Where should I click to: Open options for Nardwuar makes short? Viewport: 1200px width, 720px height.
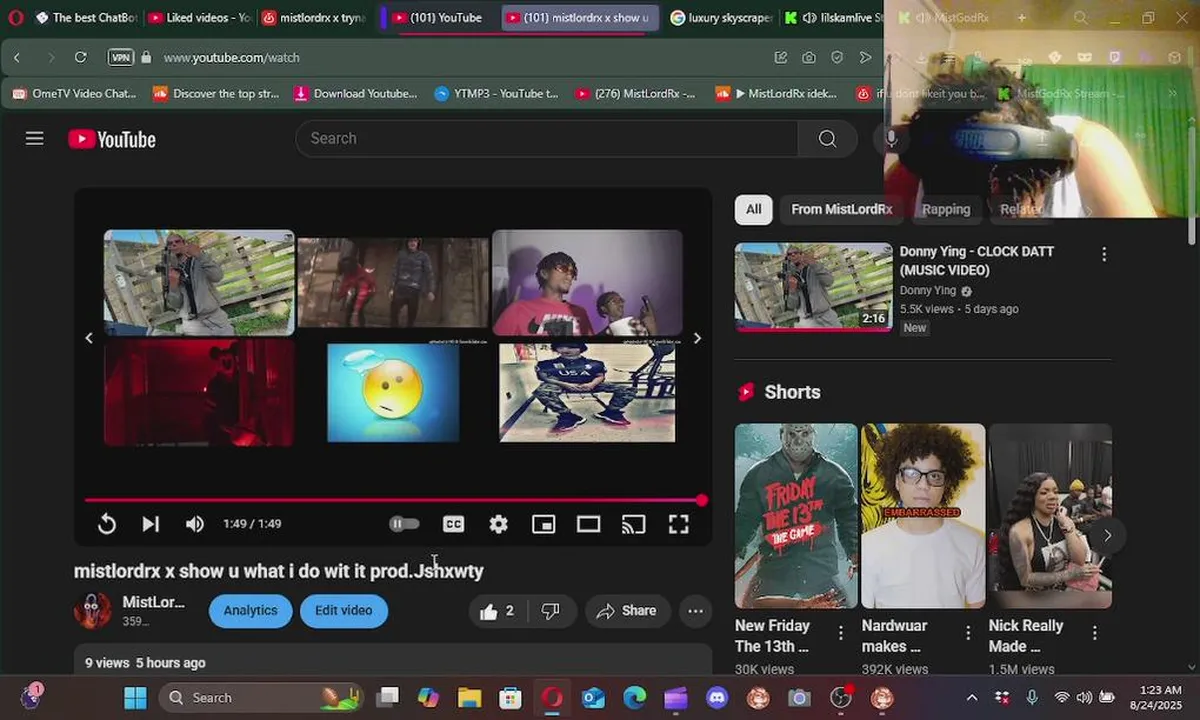click(968, 633)
